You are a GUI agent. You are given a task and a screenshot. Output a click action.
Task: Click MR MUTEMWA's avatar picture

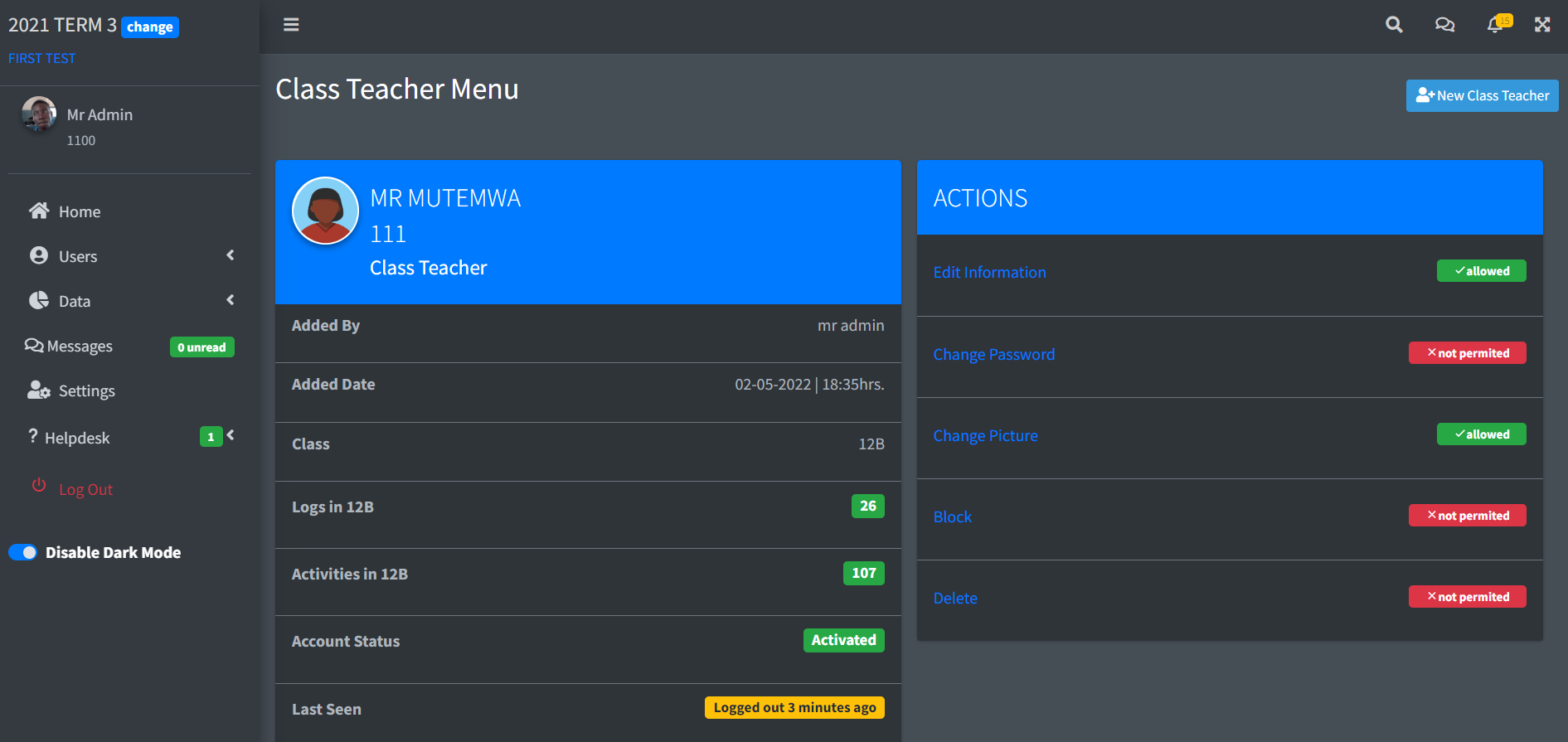[x=325, y=211]
